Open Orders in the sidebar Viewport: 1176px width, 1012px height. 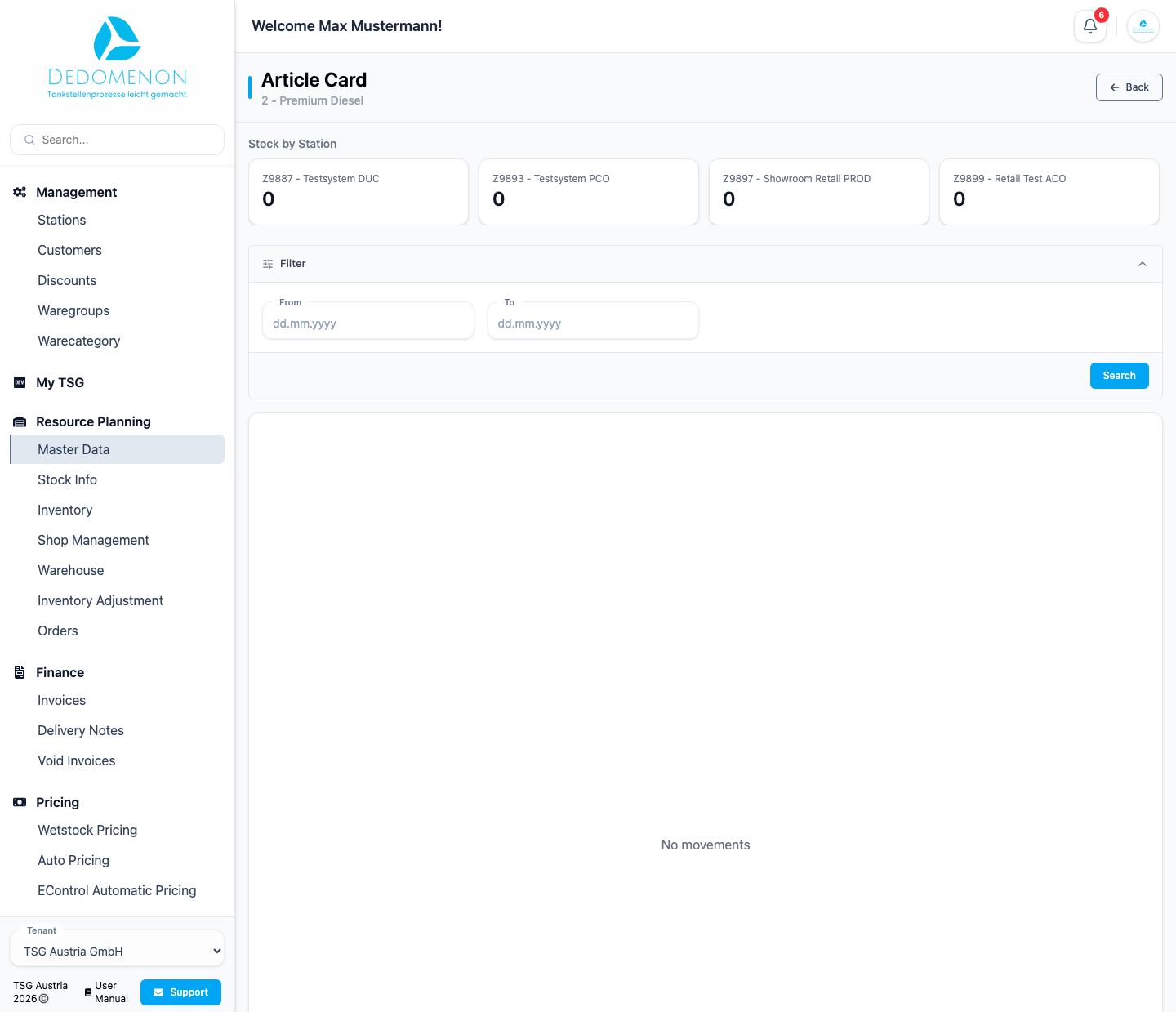(117, 631)
